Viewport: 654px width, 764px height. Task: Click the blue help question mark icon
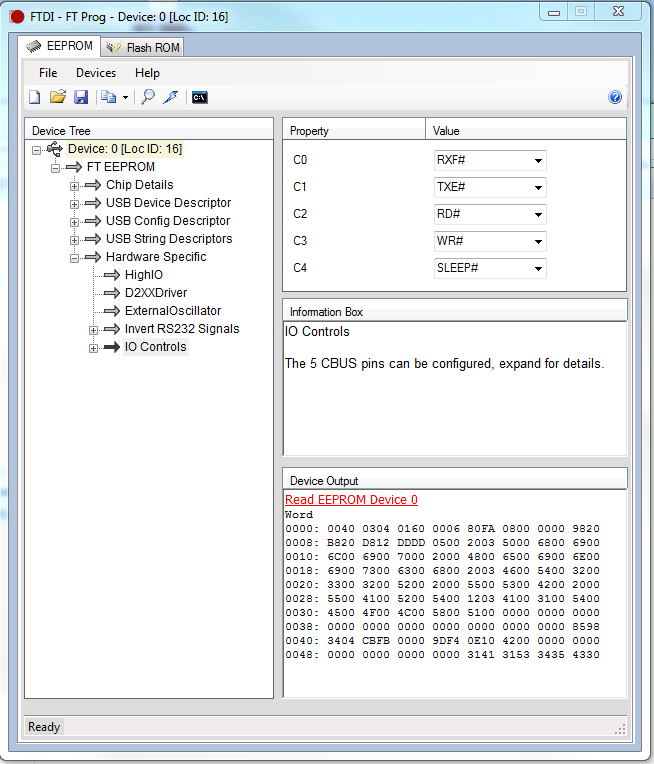pyautogui.click(x=615, y=97)
